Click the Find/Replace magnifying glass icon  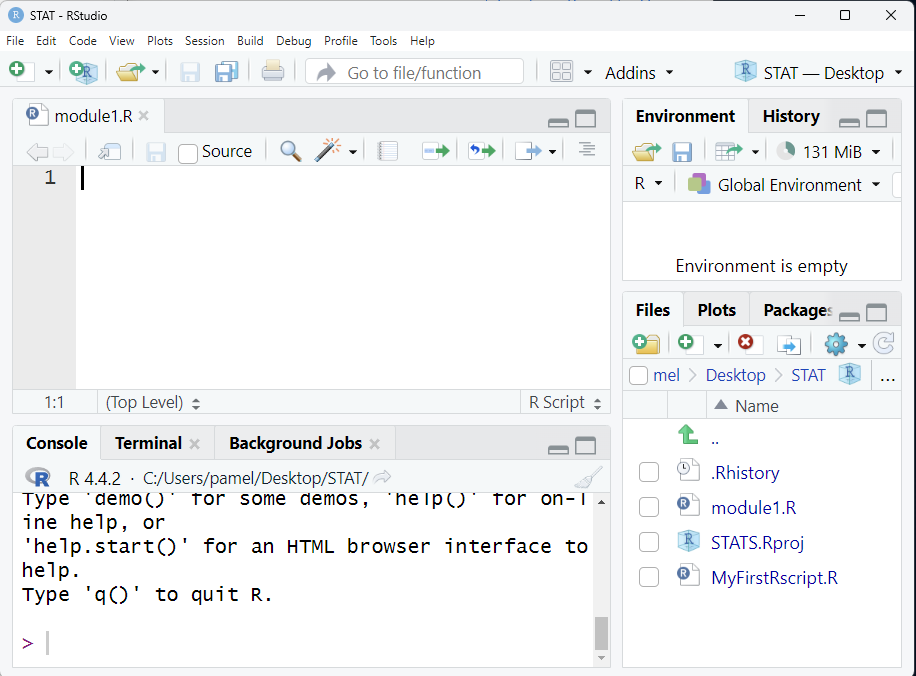(290, 151)
